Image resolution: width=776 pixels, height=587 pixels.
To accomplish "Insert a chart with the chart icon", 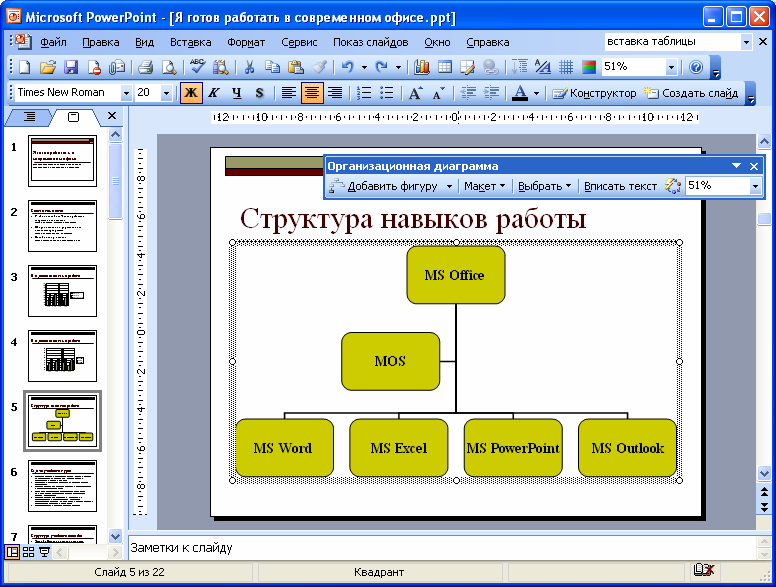I will click(421, 67).
